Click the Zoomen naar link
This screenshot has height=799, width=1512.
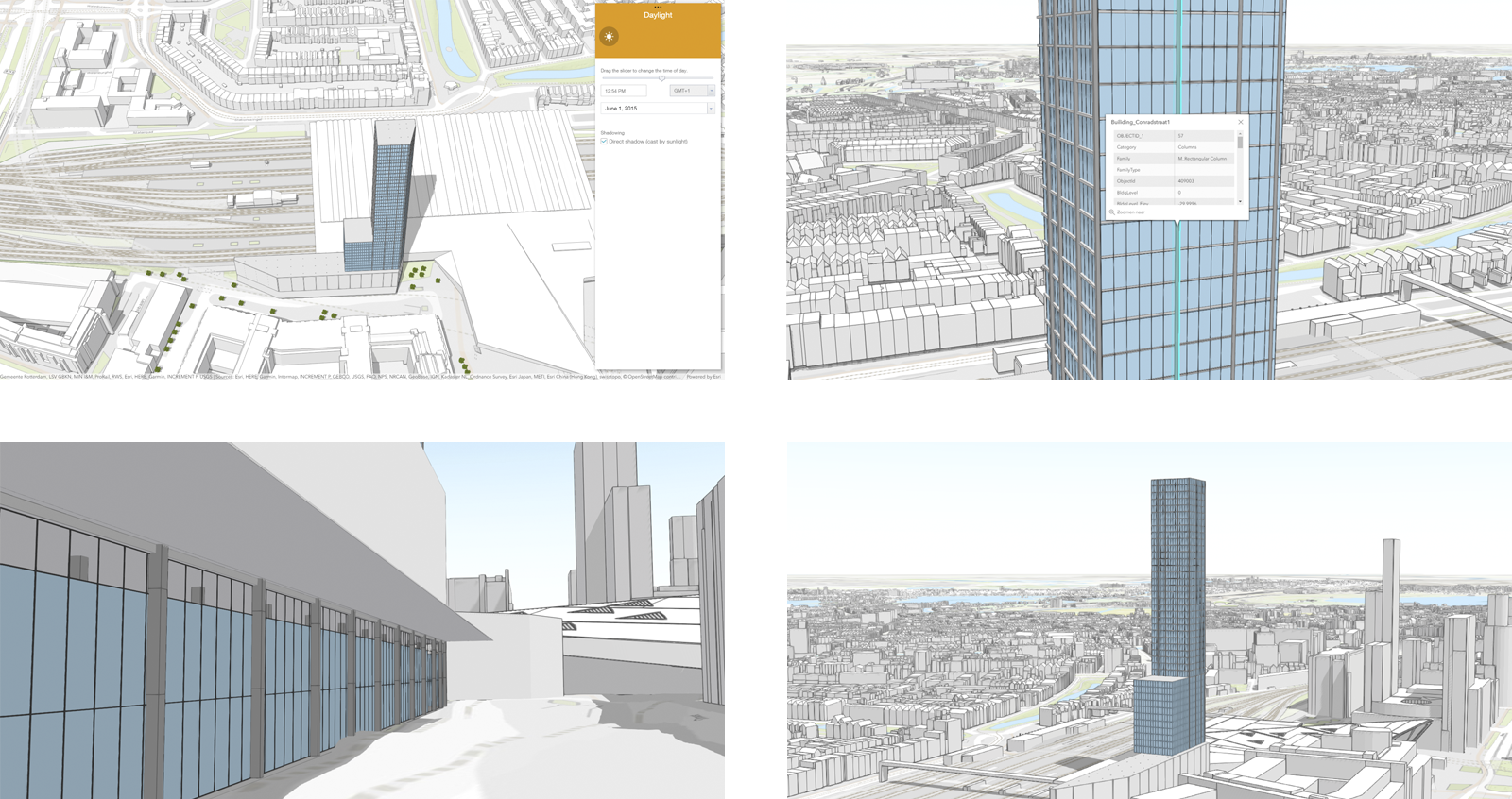coord(1131,212)
